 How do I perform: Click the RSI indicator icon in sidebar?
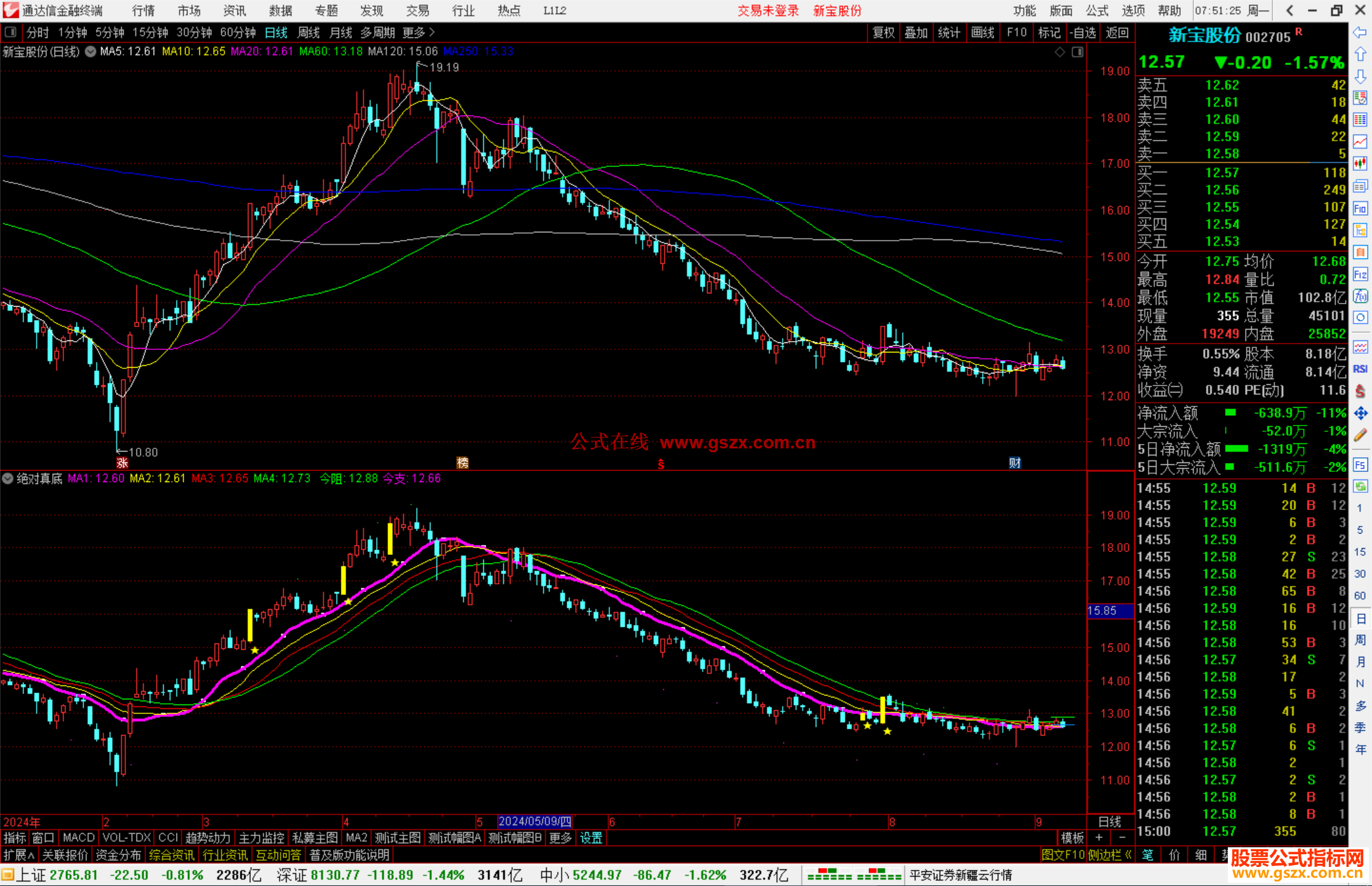(1360, 369)
